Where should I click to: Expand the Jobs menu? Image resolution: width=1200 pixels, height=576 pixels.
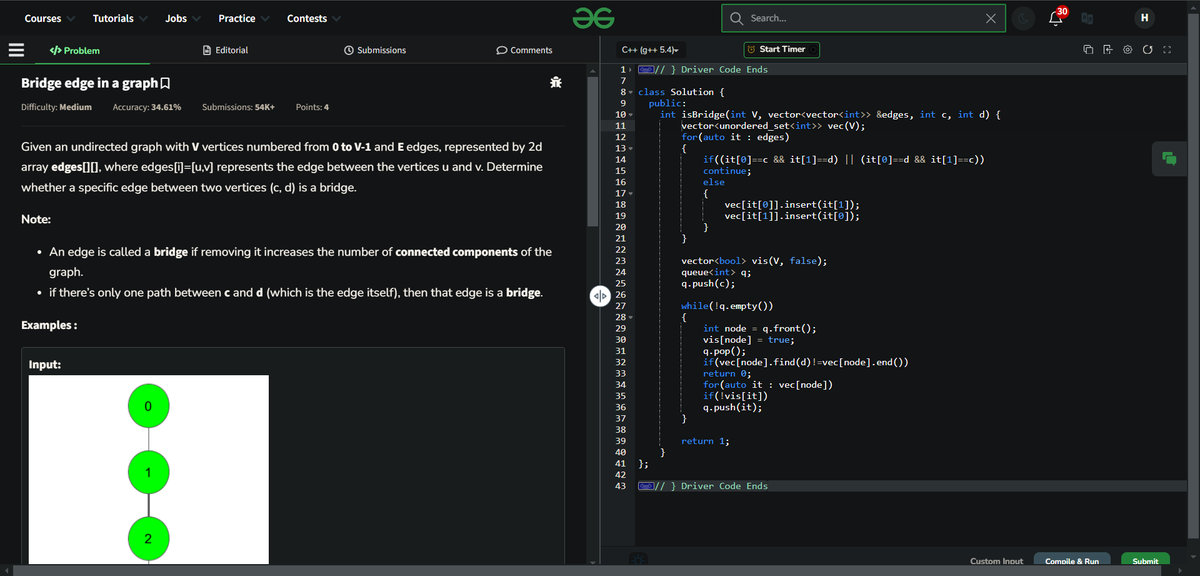point(181,18)
